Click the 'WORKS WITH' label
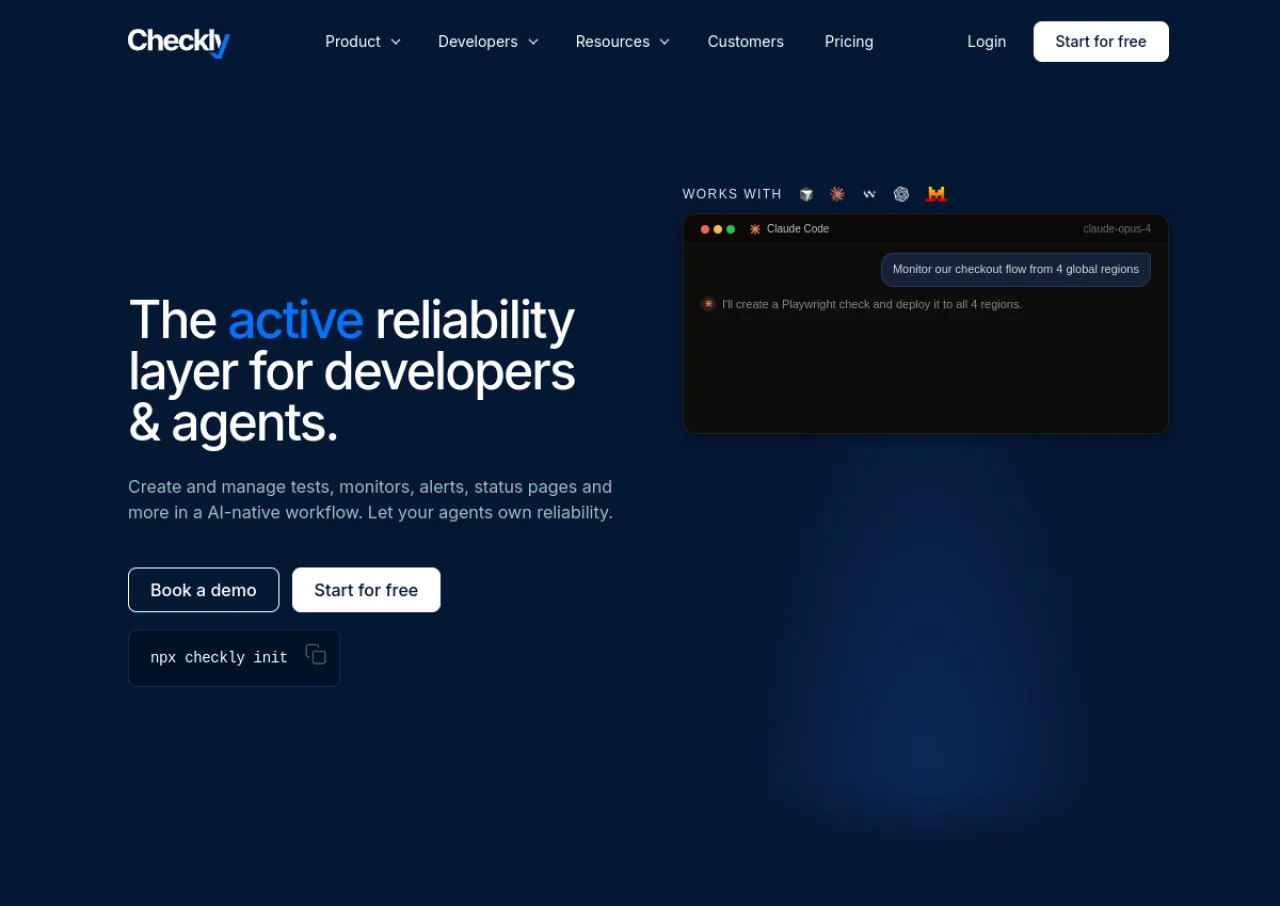This screenshot has width=1280, height=906. click(732, 194)
